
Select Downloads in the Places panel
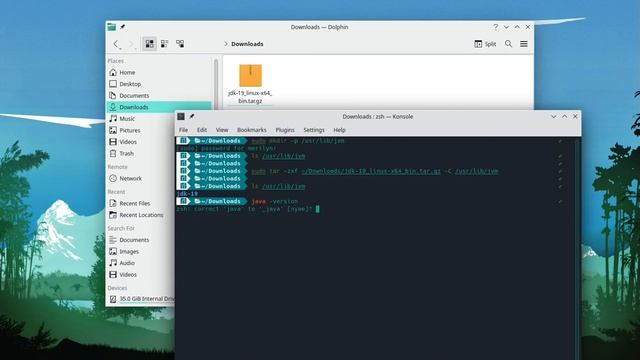[x=159, y=107]
